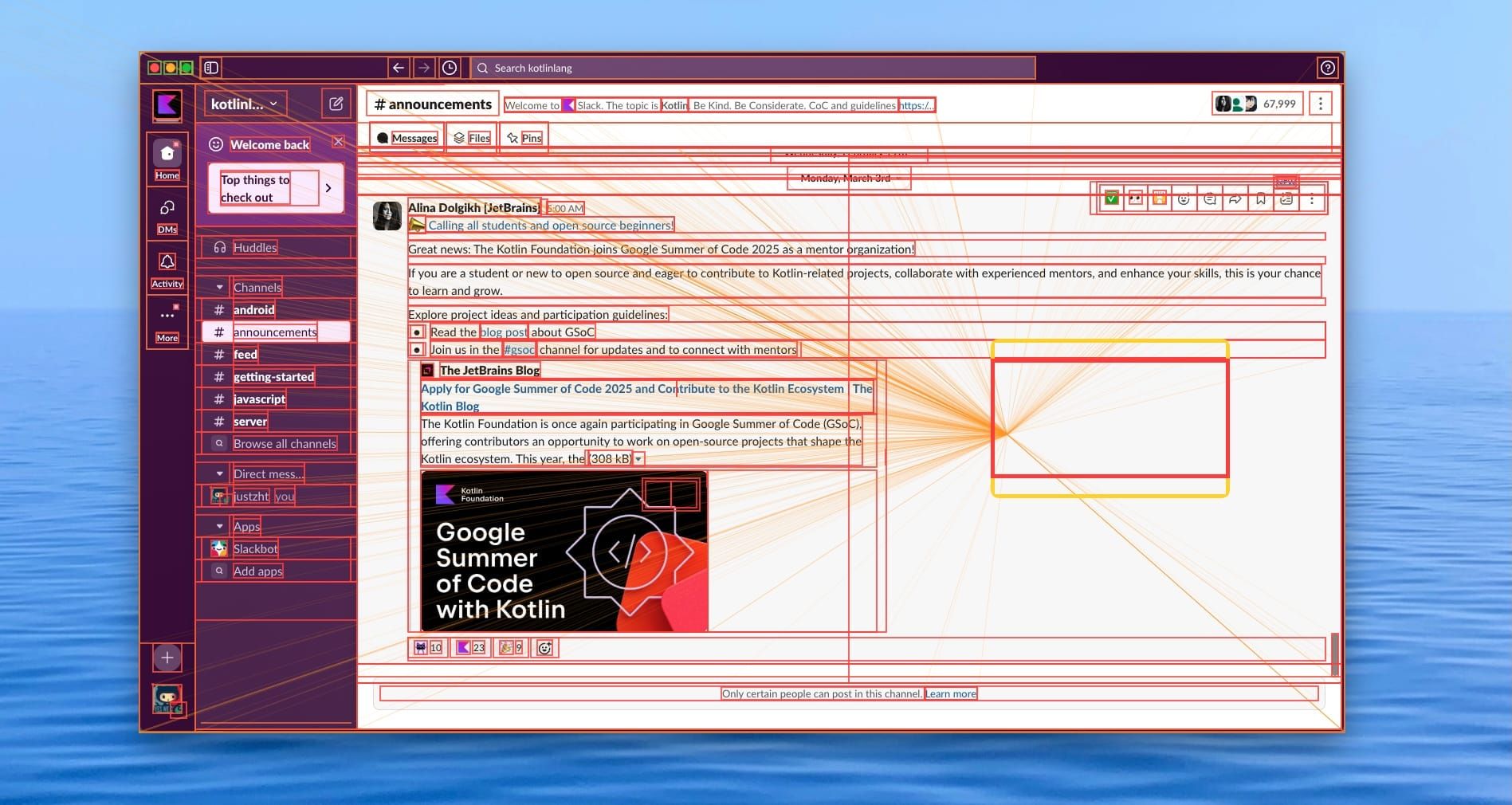Open the justzht direct message
This screenshot has width=1512, height=805.
tap(276, 496)
